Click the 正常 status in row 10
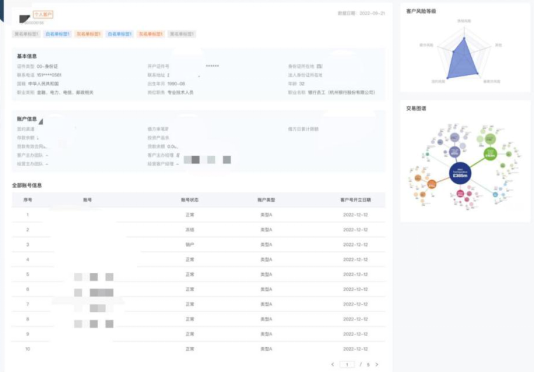 coord(190,349)
